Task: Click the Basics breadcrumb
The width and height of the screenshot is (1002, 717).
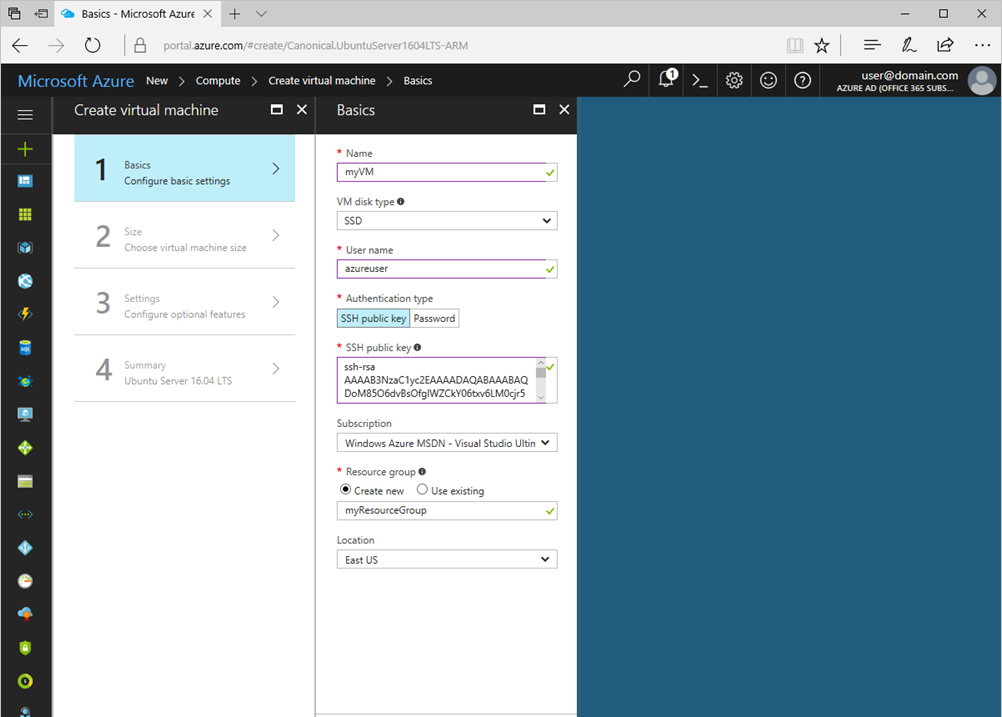Action: 418,81
